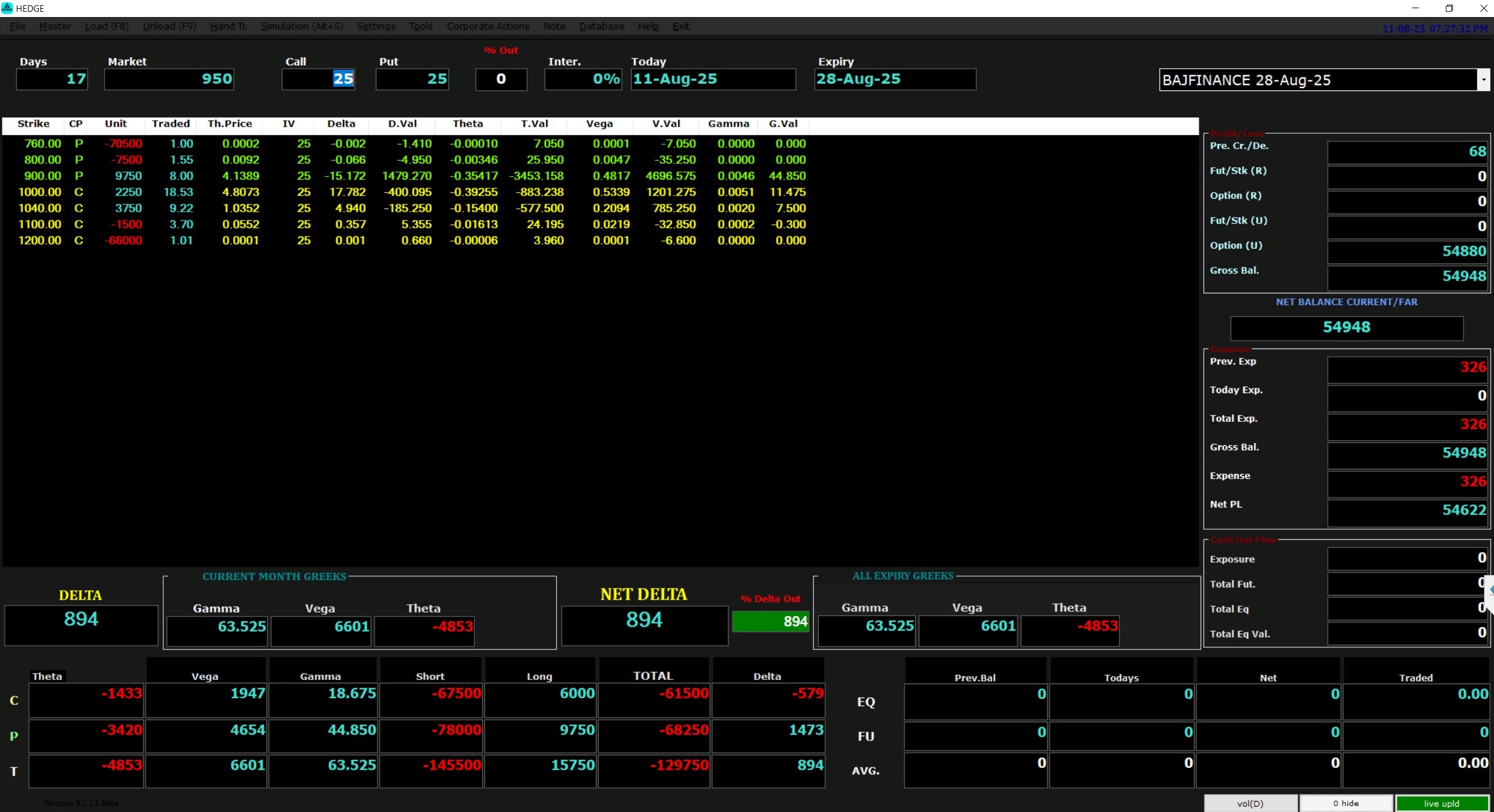Click the Market price field showing 950
Screen dimensions: 1494x812
tap(169, 79)
